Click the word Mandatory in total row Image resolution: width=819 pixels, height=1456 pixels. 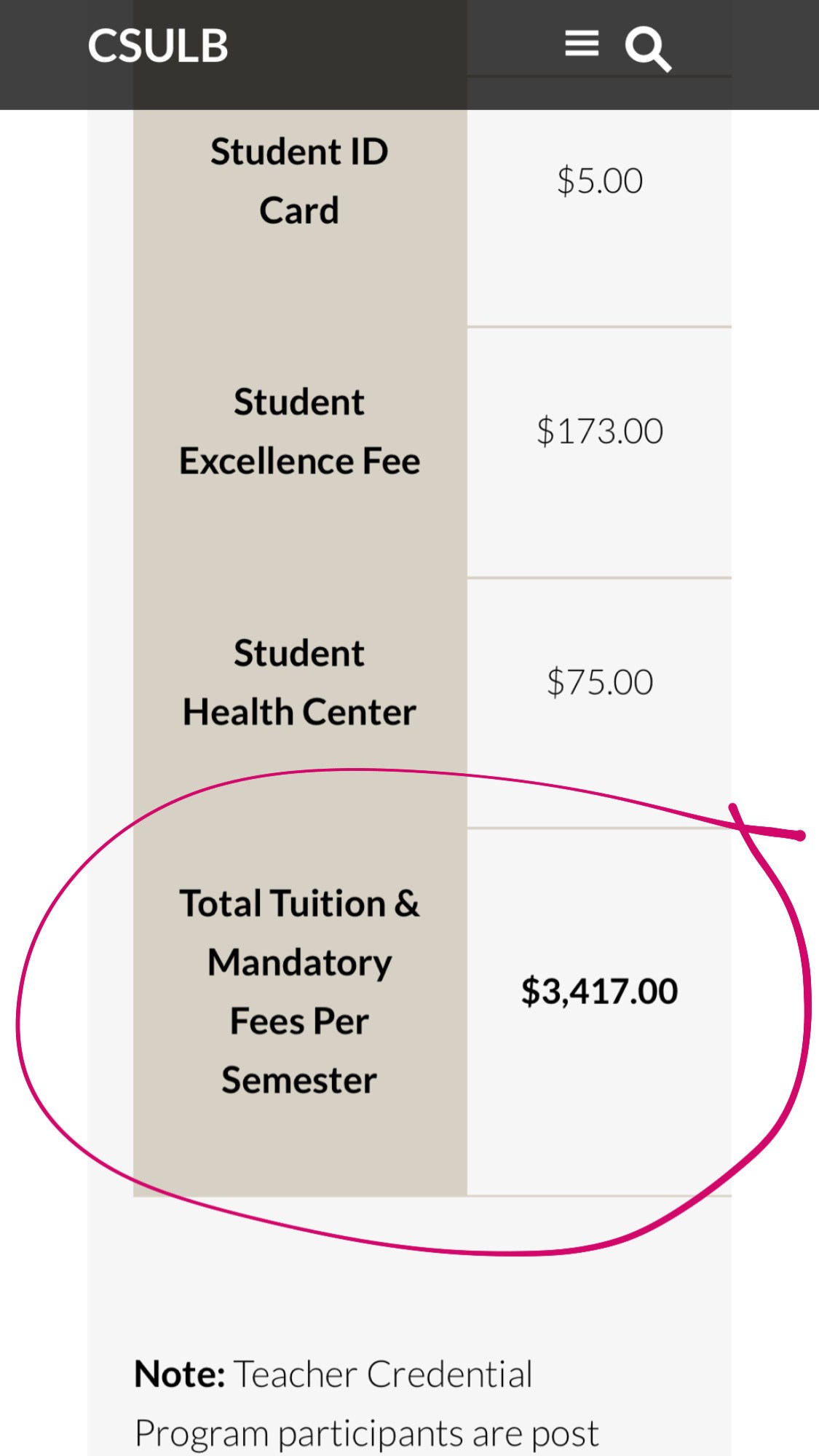299,963
